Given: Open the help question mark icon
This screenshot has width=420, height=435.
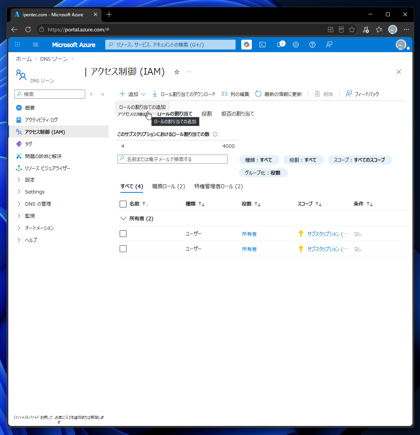Looking at the screenshot, I should 312,45.
